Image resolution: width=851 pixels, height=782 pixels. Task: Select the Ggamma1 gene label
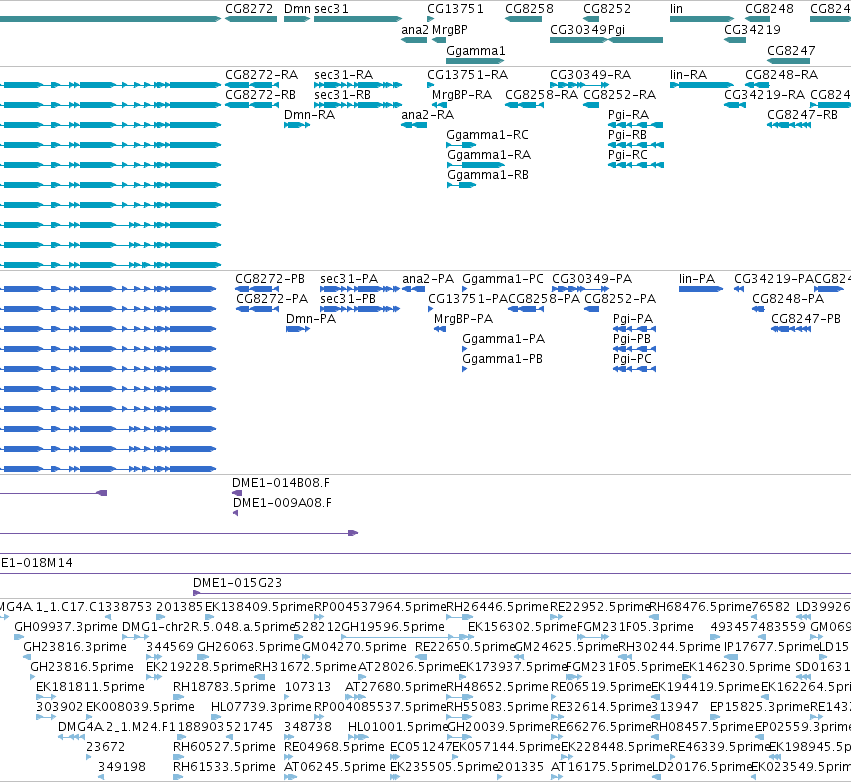[475, 51]
